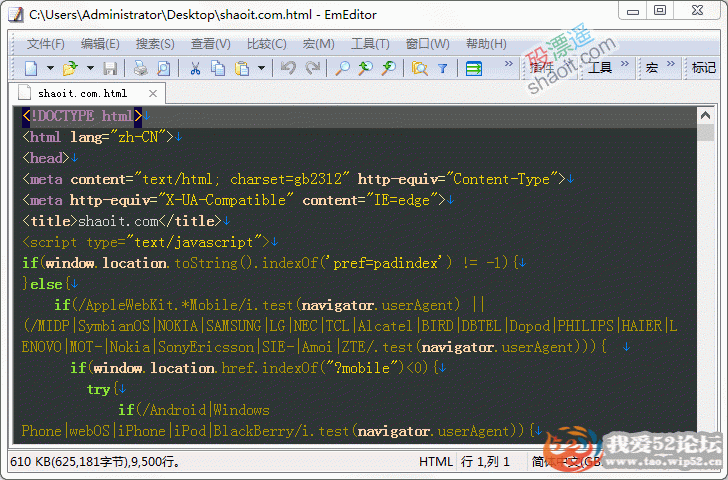Image resolution: width=728 pixels, height=480 pixels.
Task: Click the Copy icon
Action: point(218,68)
